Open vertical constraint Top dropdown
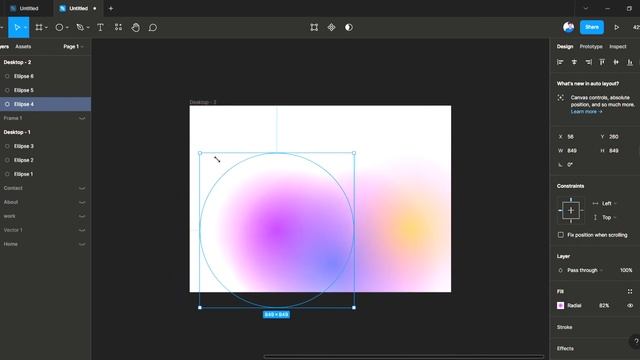This screenshot has height=360, width=640. [609, 218]
